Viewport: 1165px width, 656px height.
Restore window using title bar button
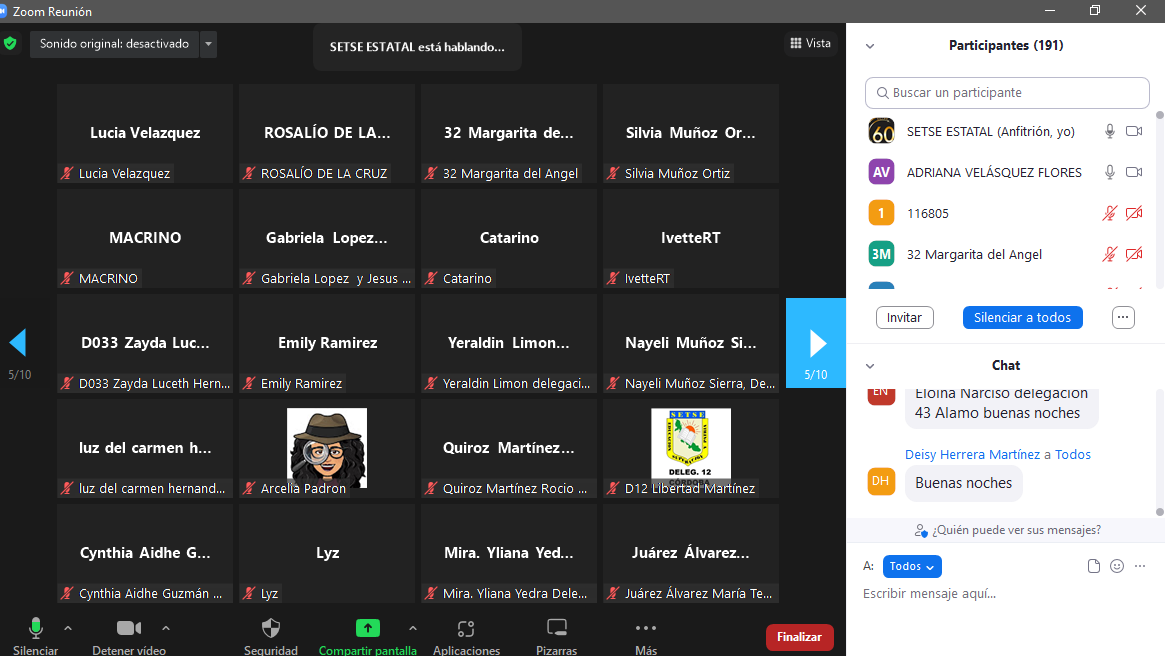click(1094, 10)
